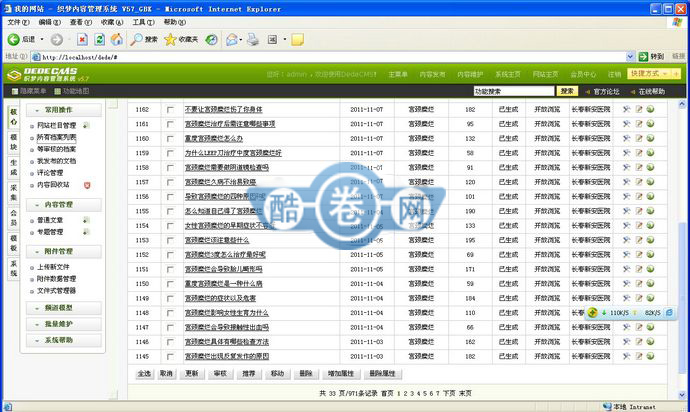Click red recycle bin icon beside 内容回收站
This screenshot has width=690, height=412.
(87, 185)
